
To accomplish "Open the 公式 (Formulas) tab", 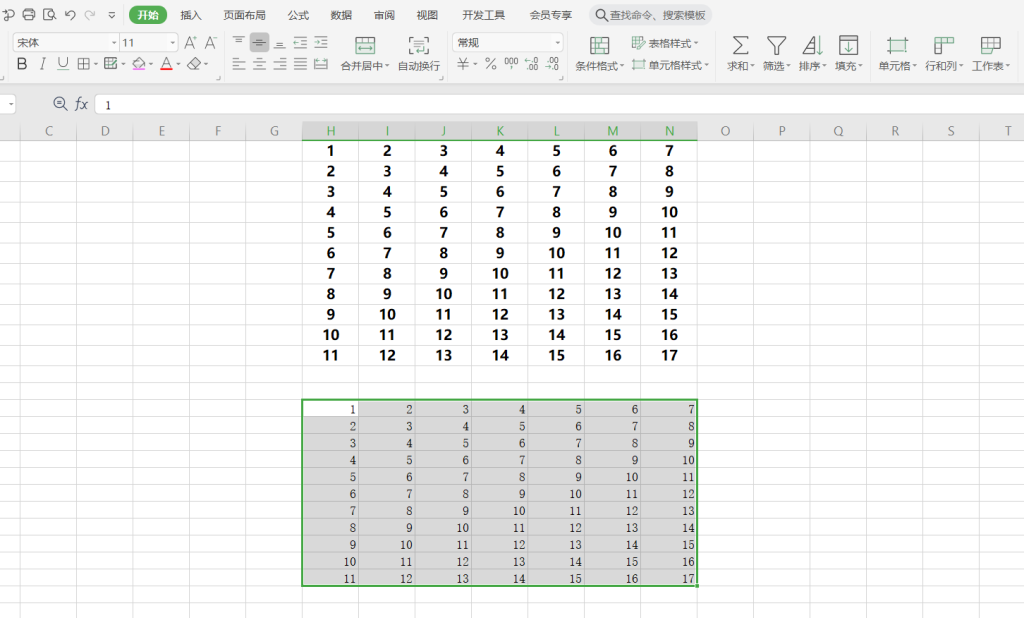I will tap(298, 14).
